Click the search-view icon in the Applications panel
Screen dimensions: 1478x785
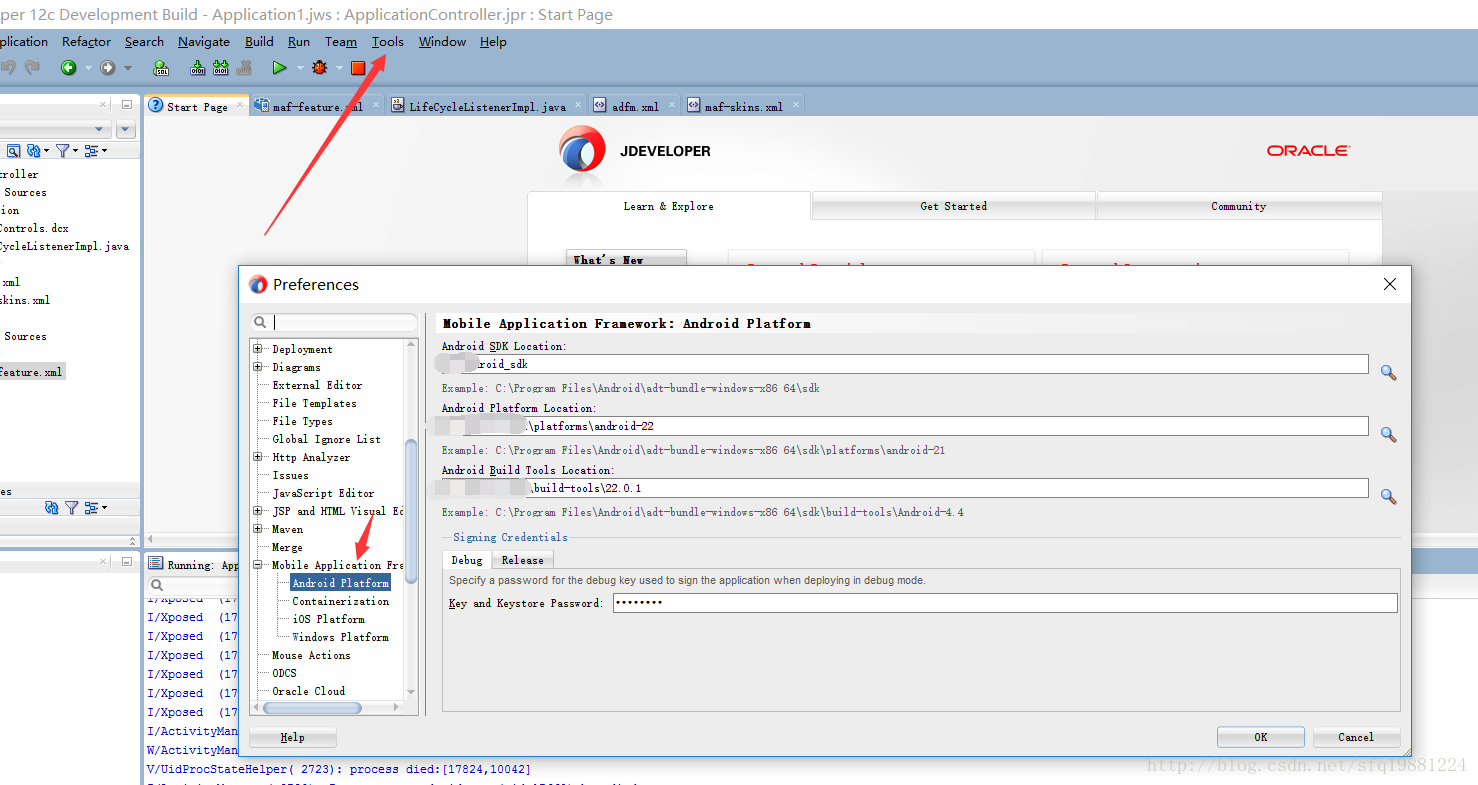(x=14, y=150)
